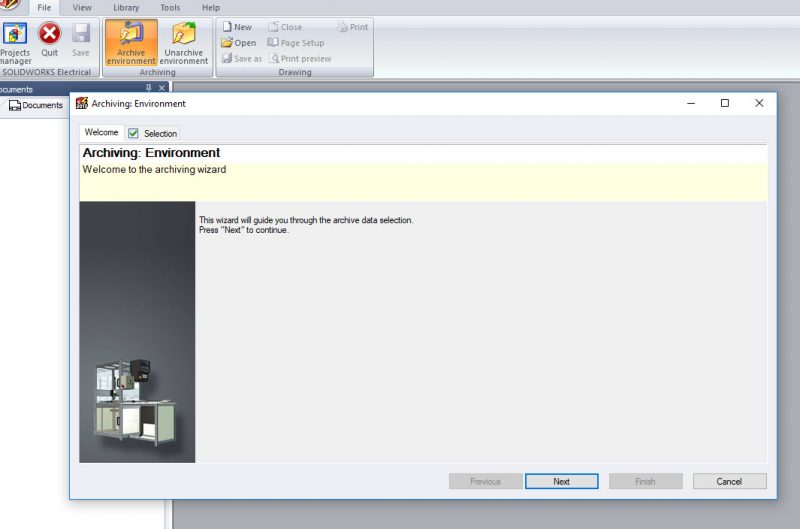Click Next to continue the wizard
This screenshot has width=800, height=529.
click(561, 481)
